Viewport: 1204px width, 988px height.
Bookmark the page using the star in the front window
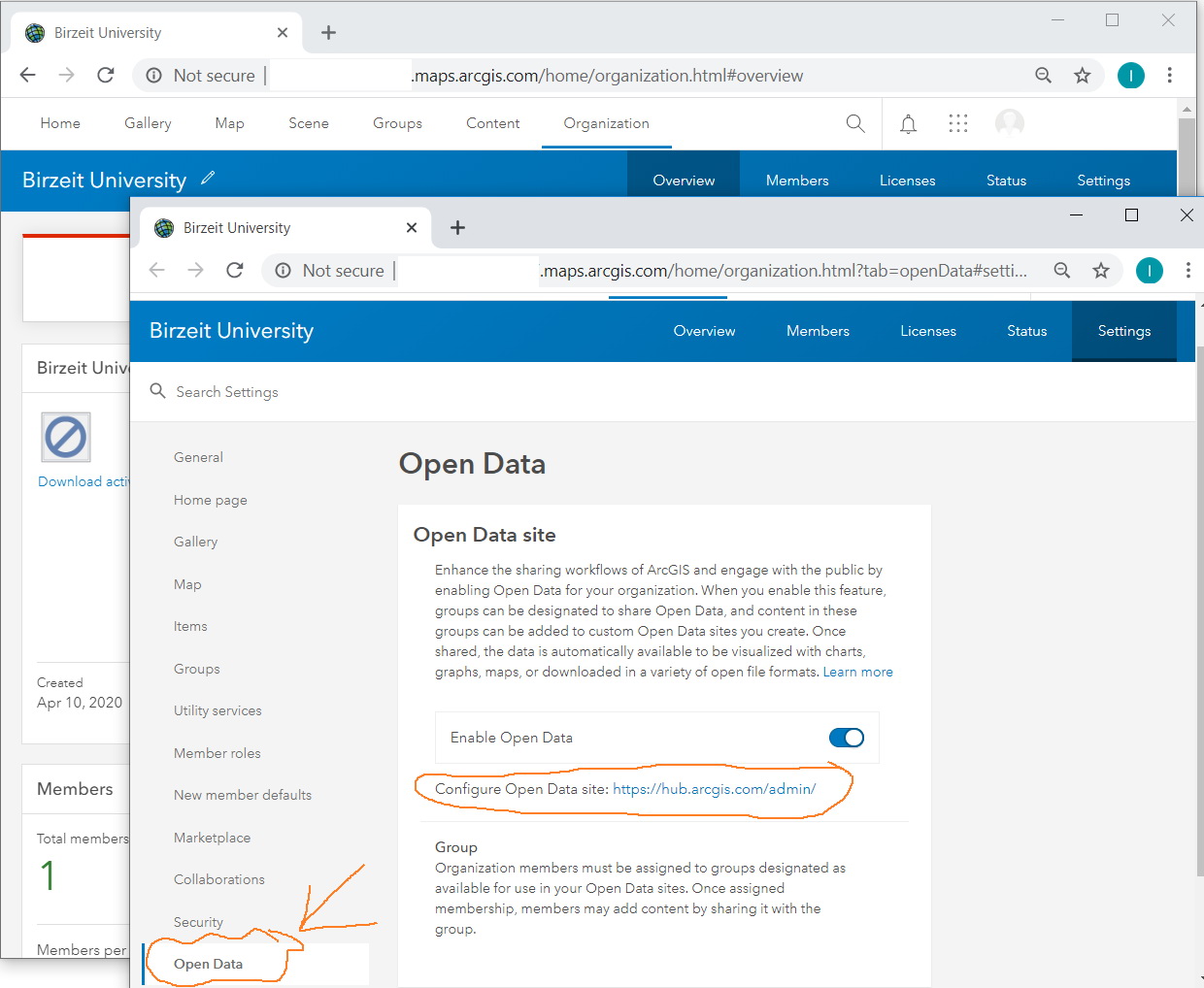pyautogui.click(x=1100, y=271)
